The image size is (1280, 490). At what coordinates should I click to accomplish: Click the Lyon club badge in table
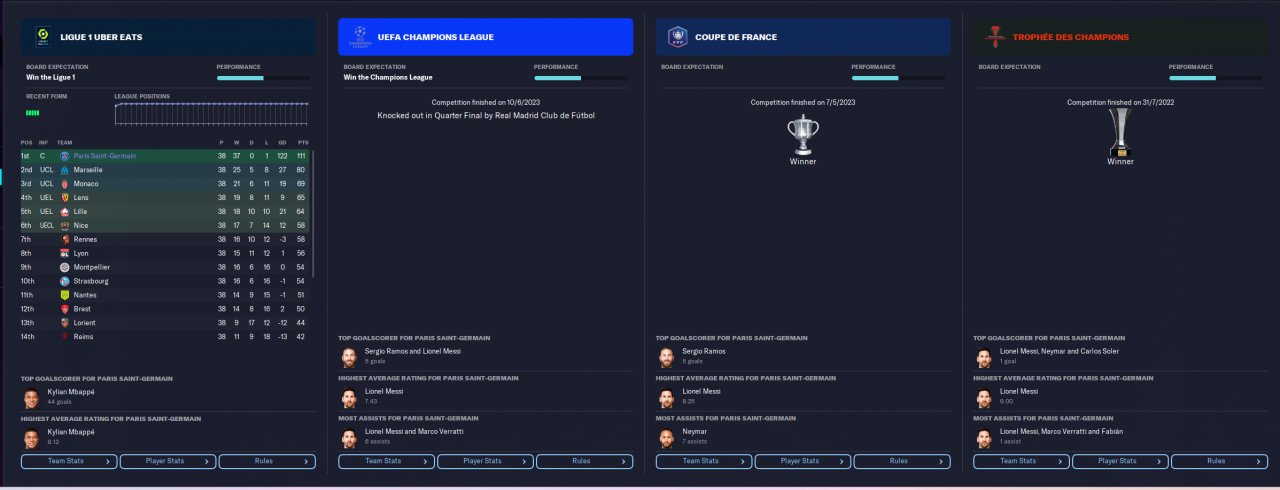[x=65, y=253]
